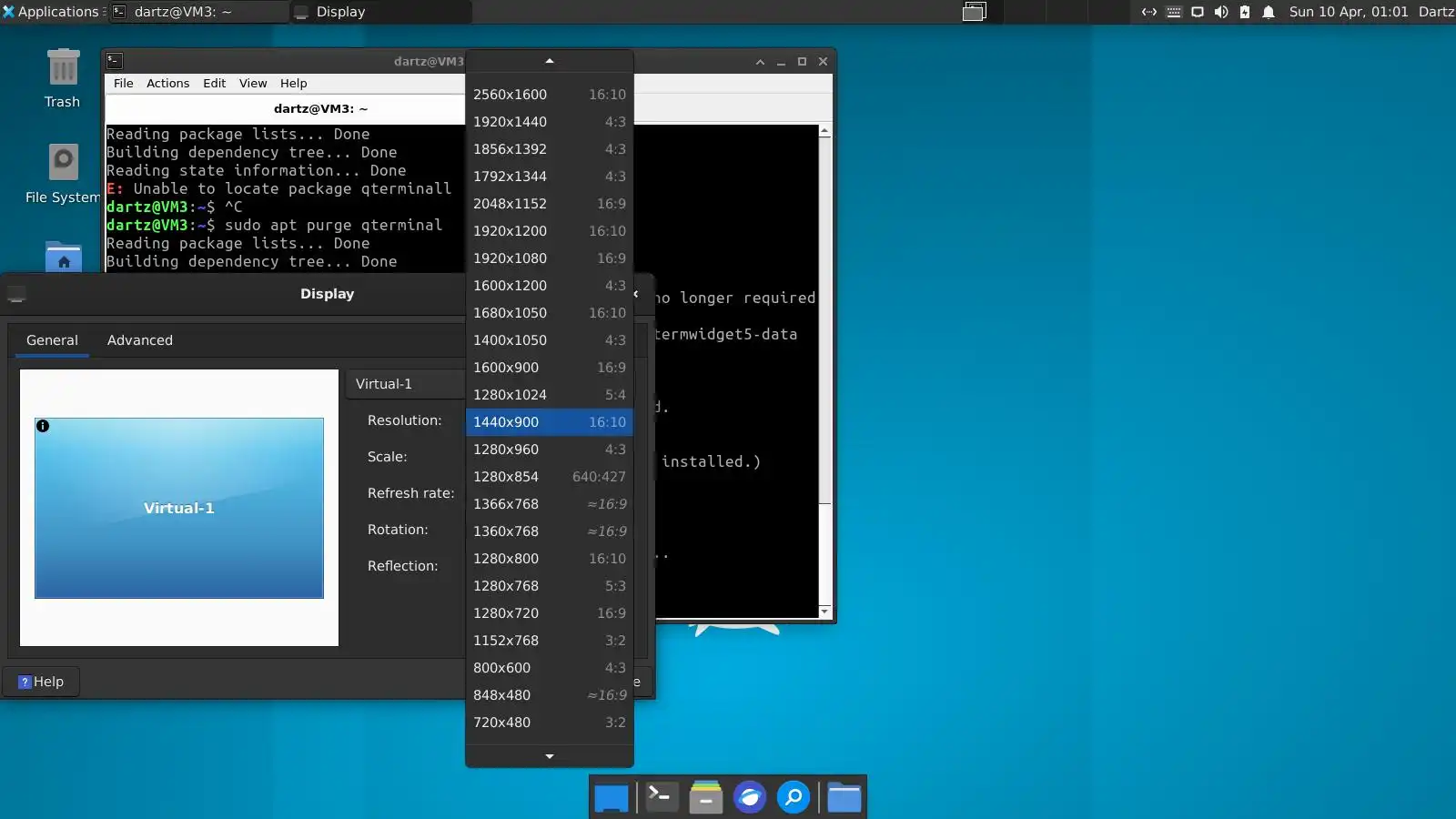Viewport: 1456px width, 819px height.
Task: Select the Home folder desktop icon
Action: pos(64,257)
